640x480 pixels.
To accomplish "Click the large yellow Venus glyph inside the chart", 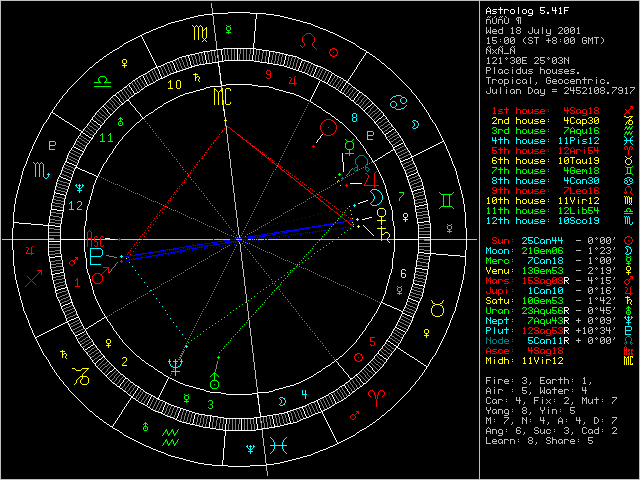I will point(382,216).
